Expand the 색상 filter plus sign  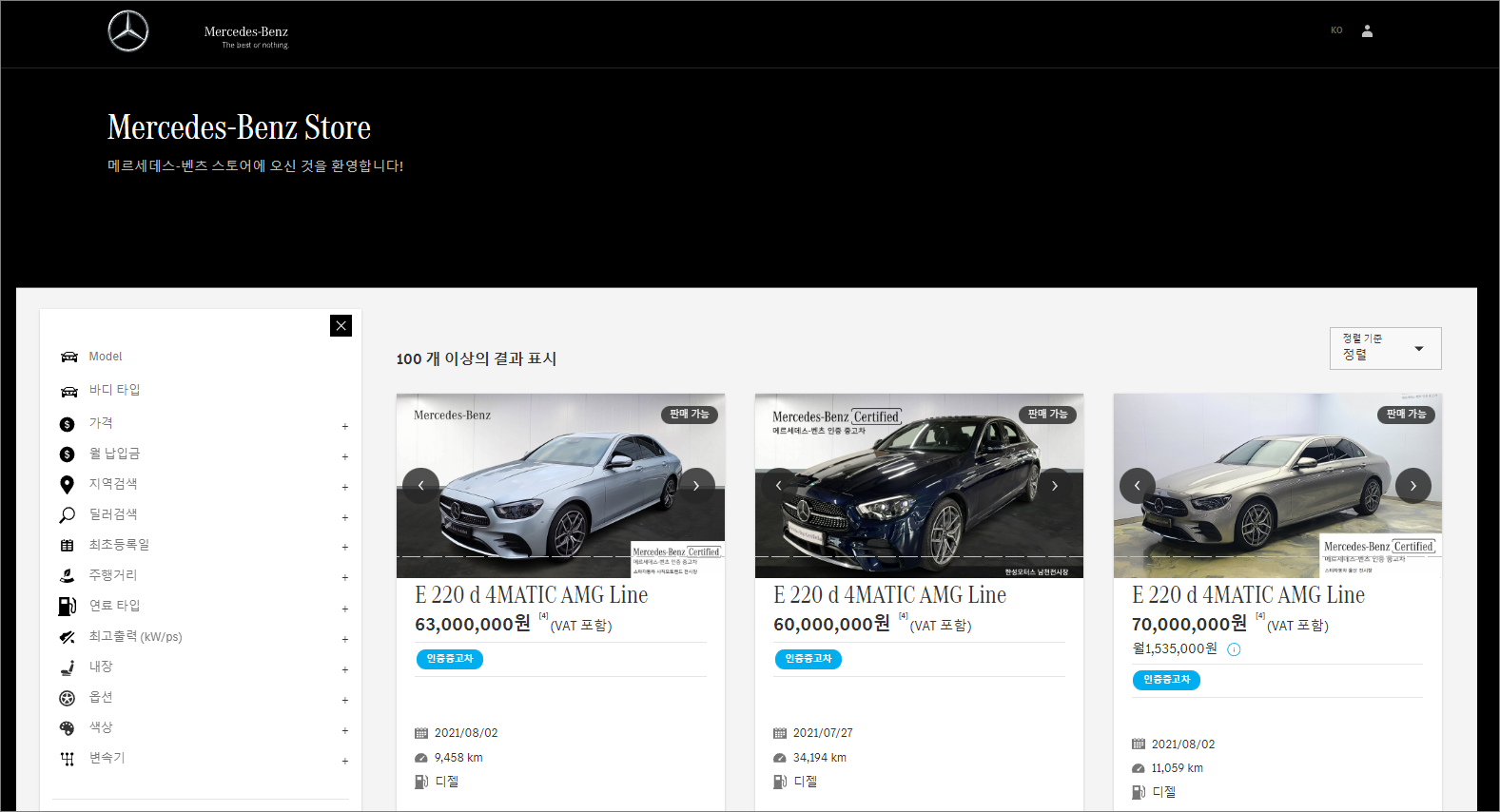(345, 730)
